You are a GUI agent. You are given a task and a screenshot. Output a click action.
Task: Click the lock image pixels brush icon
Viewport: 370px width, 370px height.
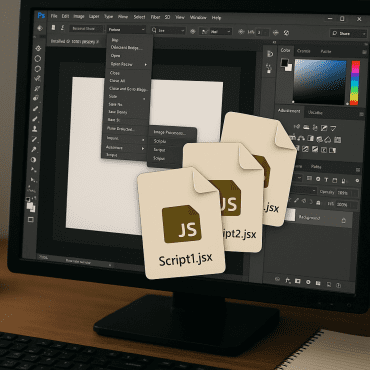click(296, 200)
